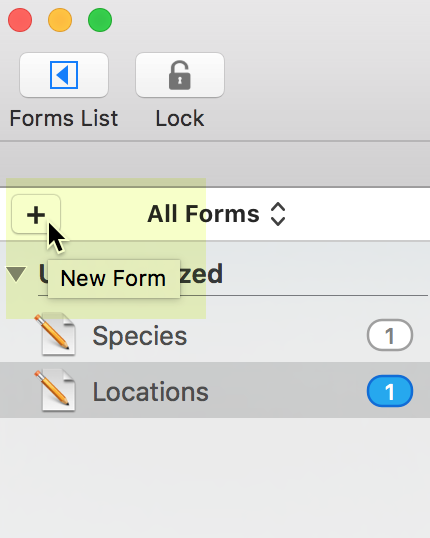Click the Species form pencil icon
Screen dimensions: 430x538
[x=55, y=335]
